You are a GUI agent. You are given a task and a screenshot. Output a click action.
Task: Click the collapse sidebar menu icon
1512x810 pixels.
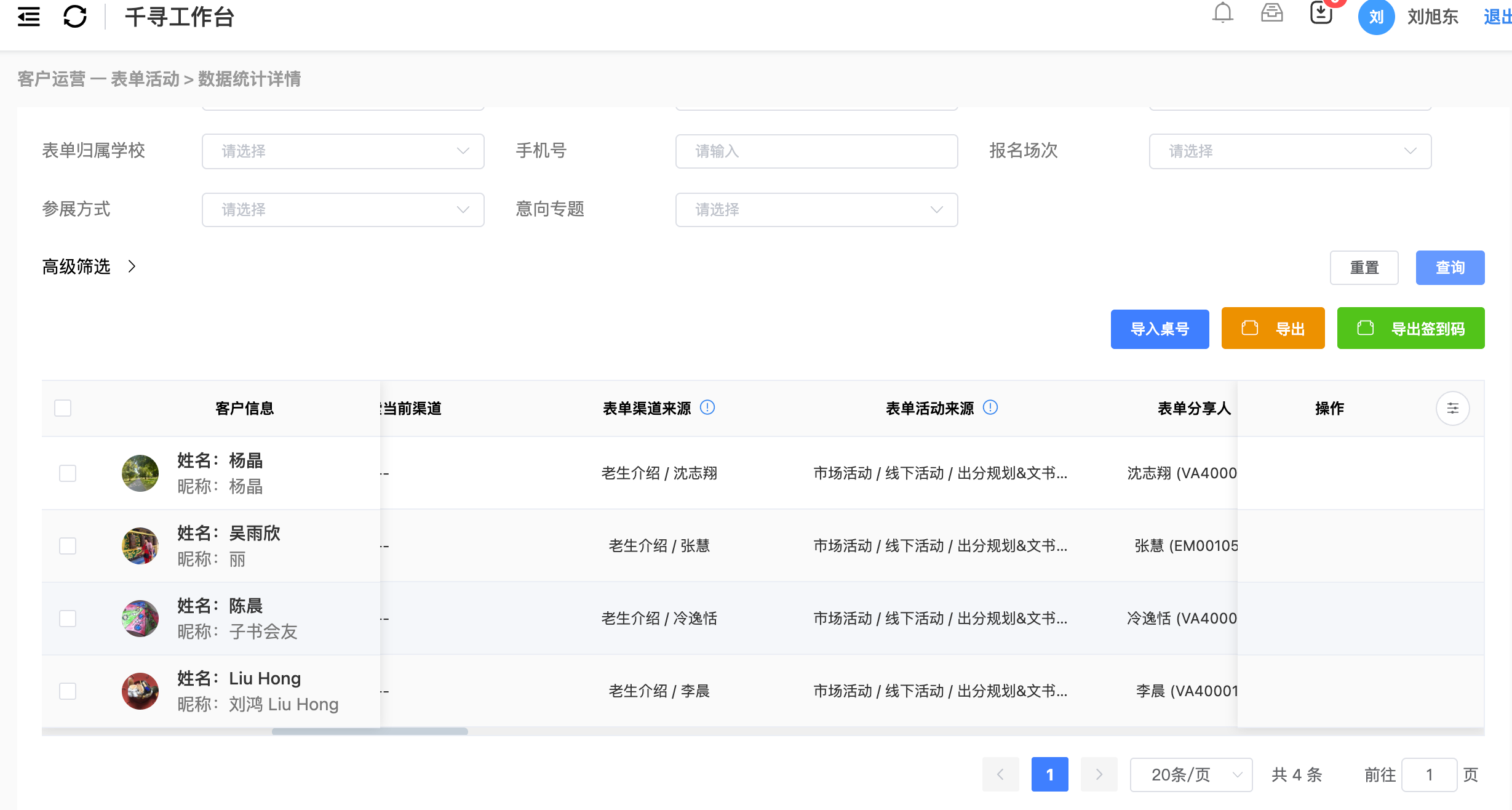[28, 17]
